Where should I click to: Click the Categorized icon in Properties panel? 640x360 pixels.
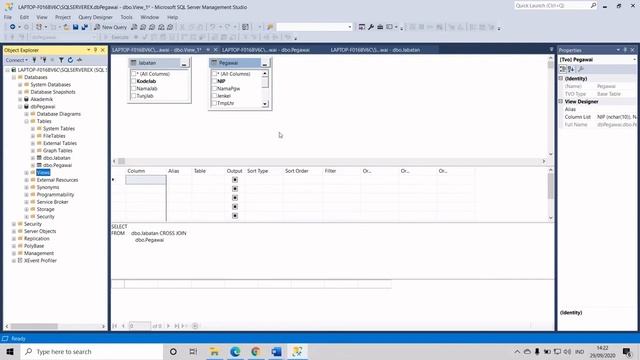[563, 69]
